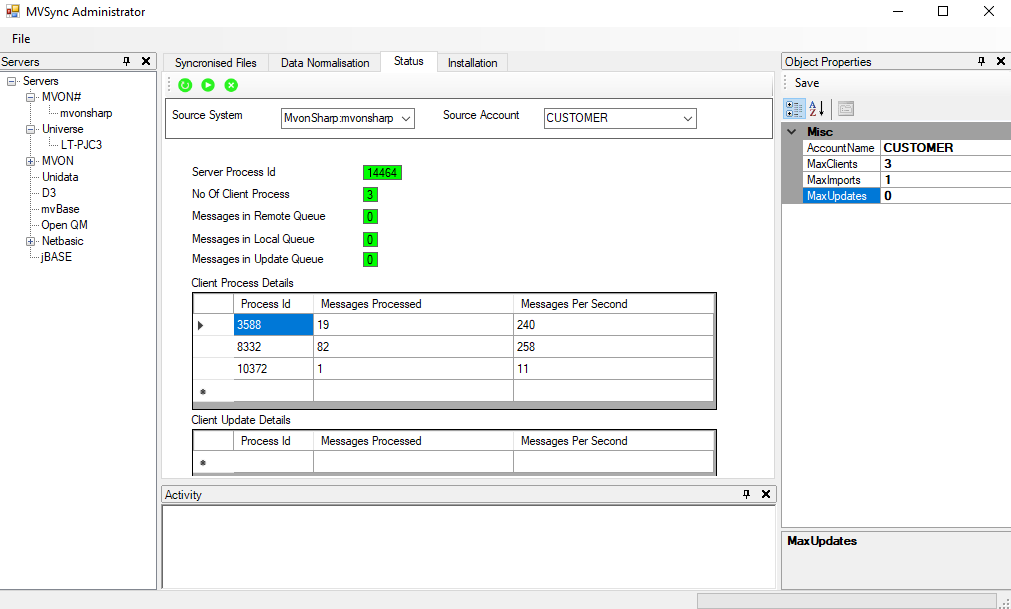Select Process Id cell 8332

click(x=273, y=347)
